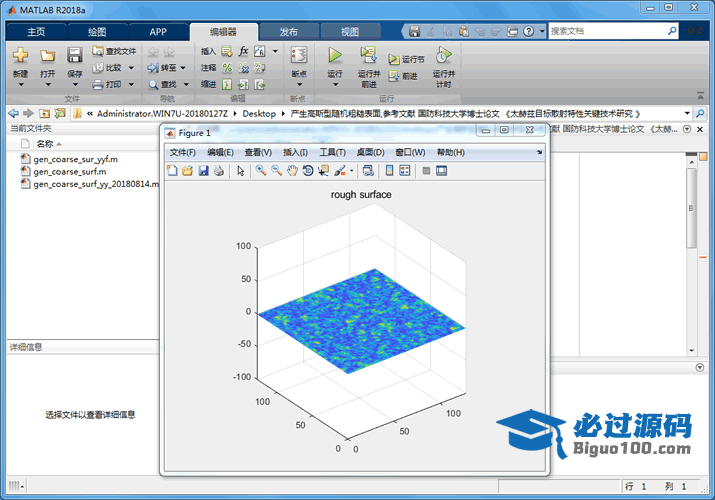715x500 pixels.
Task: Expand the Go To (转至) dropdown arrow
Action: 183,68
